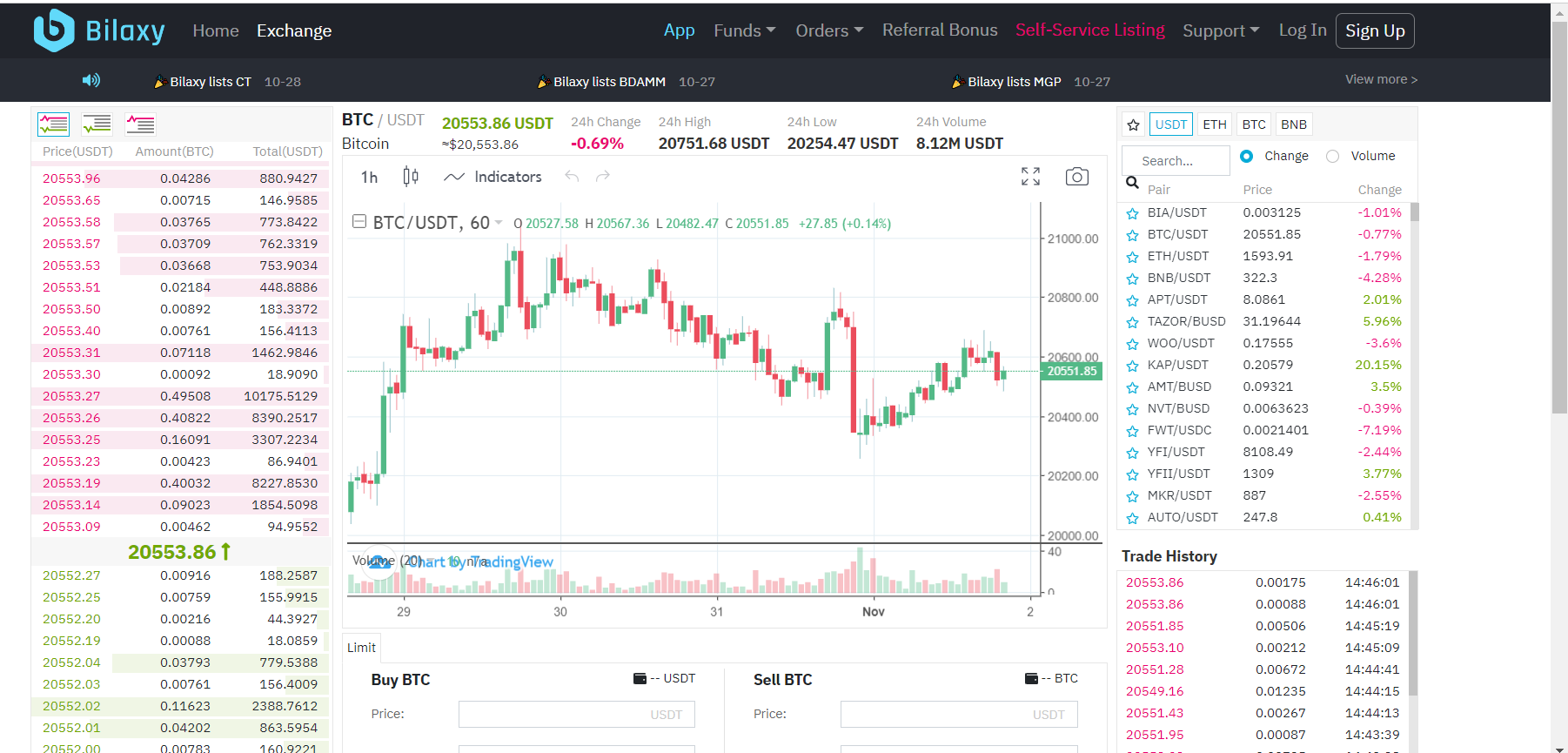Favorite the YFI/USDT pair
1568x753 pixels.
coord(1132,453)
